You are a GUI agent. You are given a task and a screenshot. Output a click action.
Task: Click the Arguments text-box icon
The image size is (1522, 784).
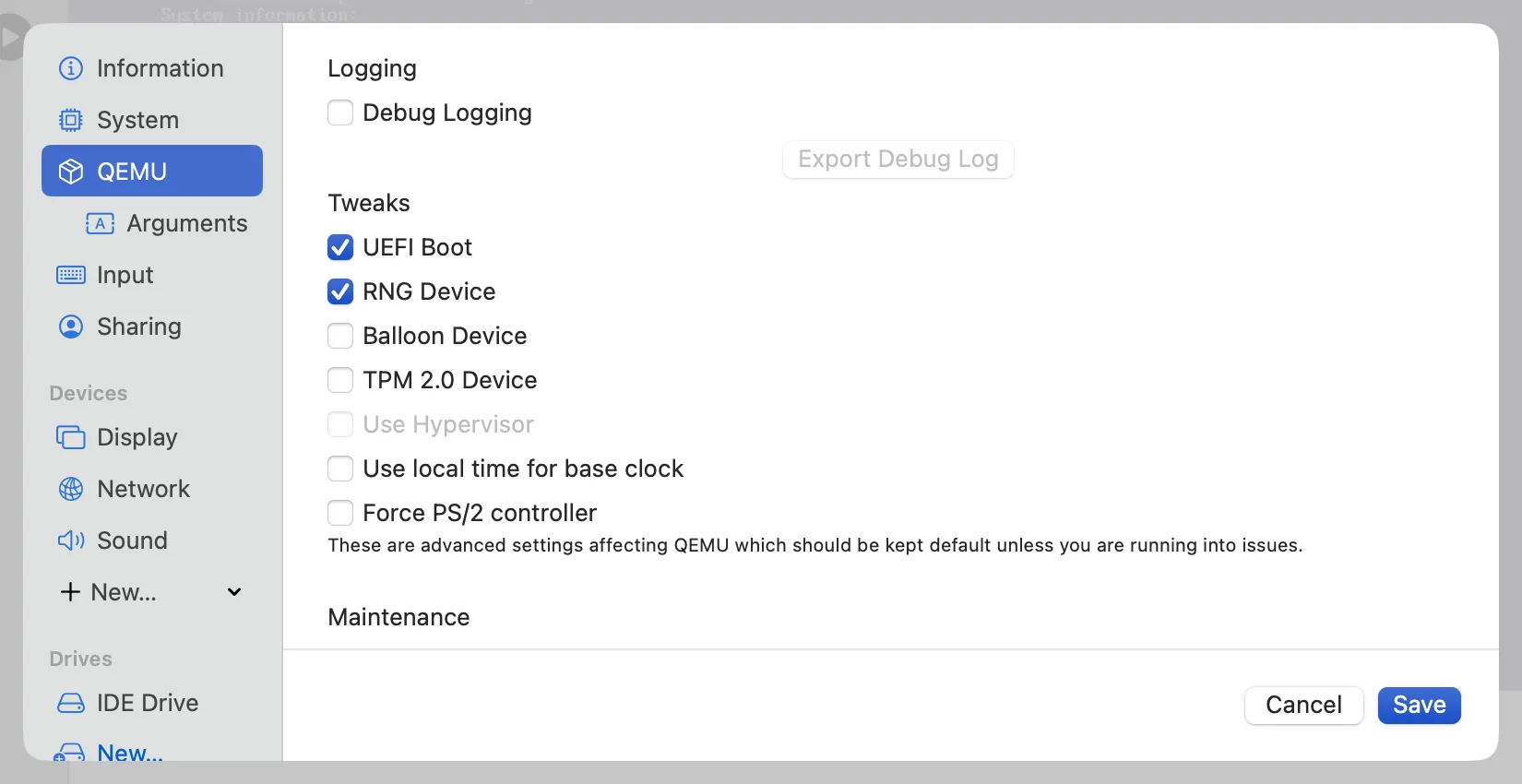101,223
